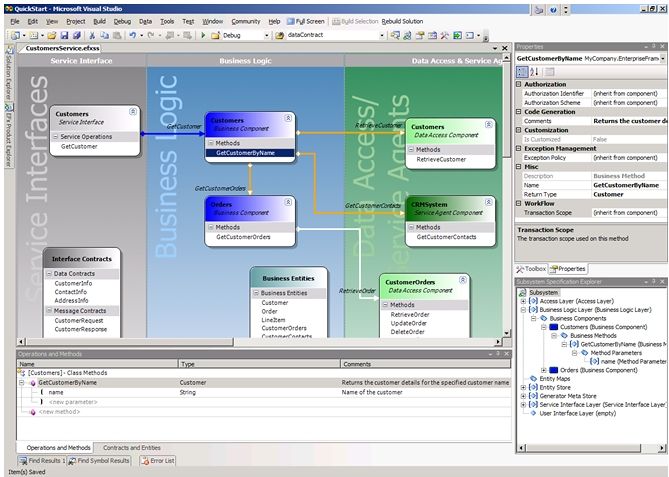Open the Error List tab

click(158, 461)
